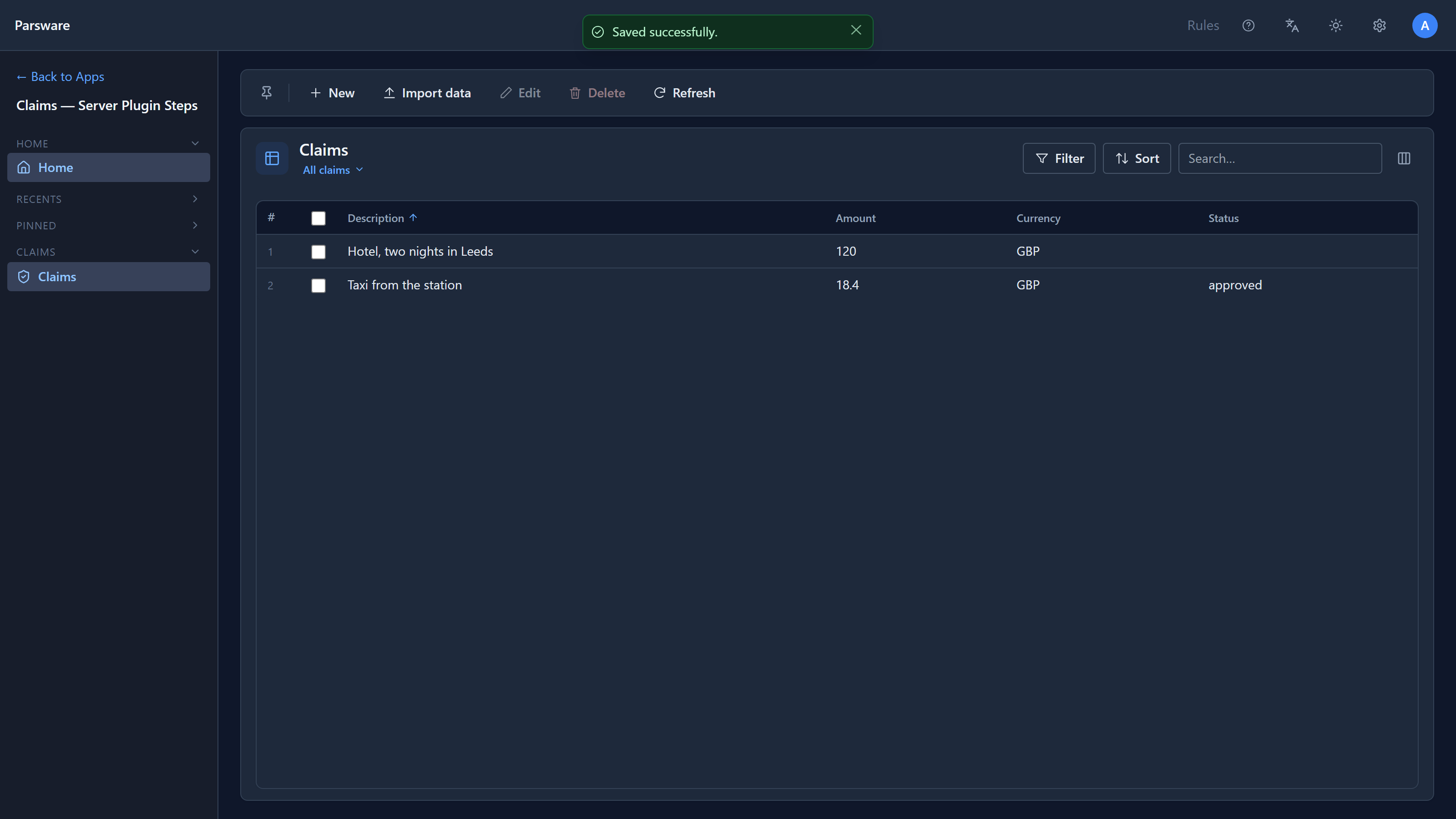Viewport: 1456px width, 819px height.
Task: Check the Taxi from the station row
Action: coord(318,285)
